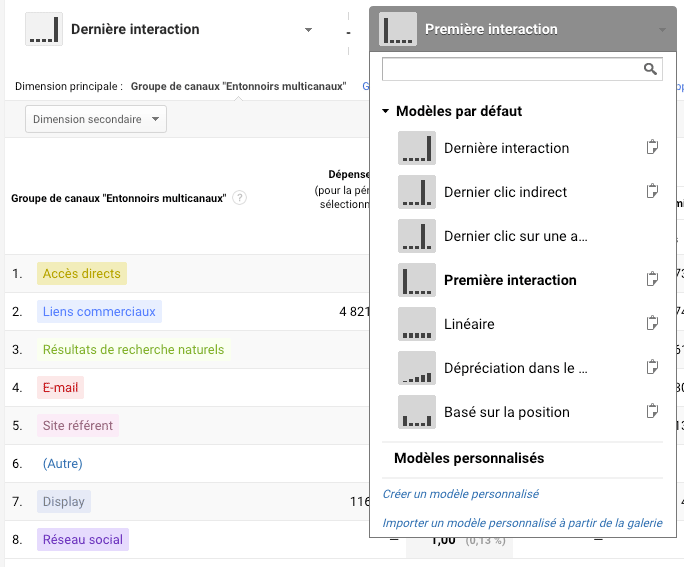Viewport: 684px width, 567px height.
Task: Select Dernier clic sur une a… model
Action: [x=515, y=236]
